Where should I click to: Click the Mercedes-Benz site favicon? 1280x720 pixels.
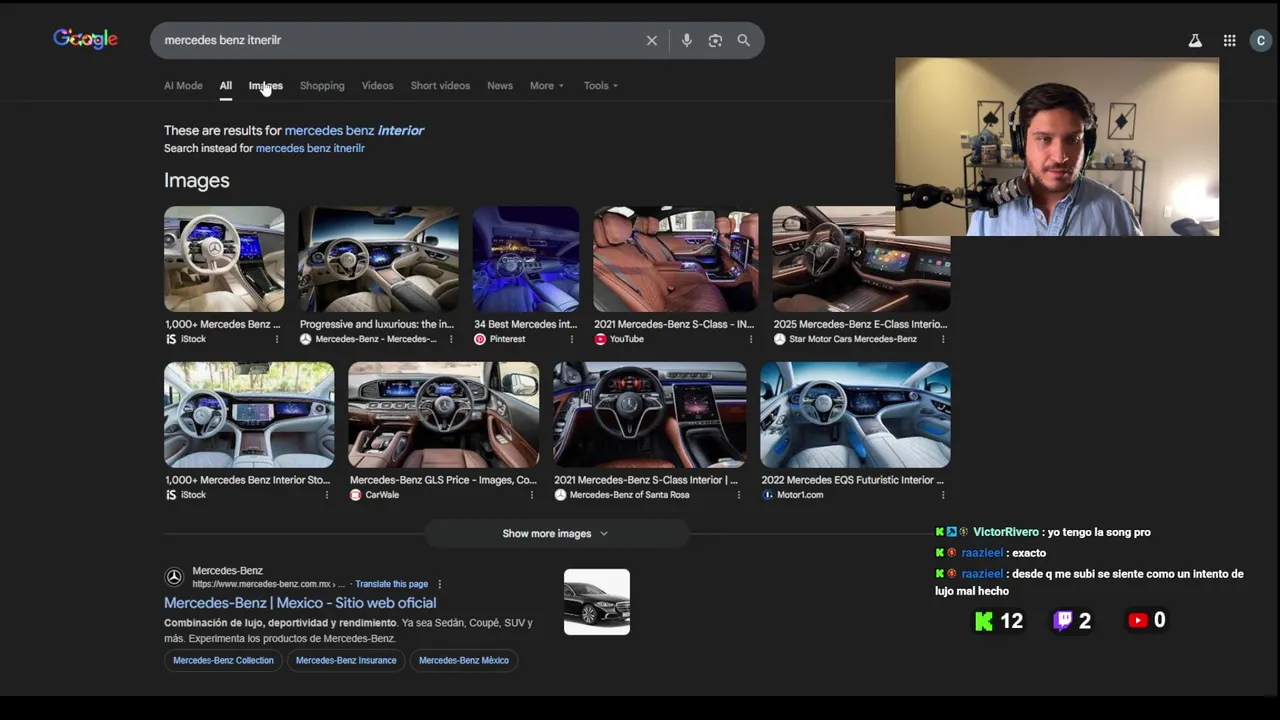[174, 577]
